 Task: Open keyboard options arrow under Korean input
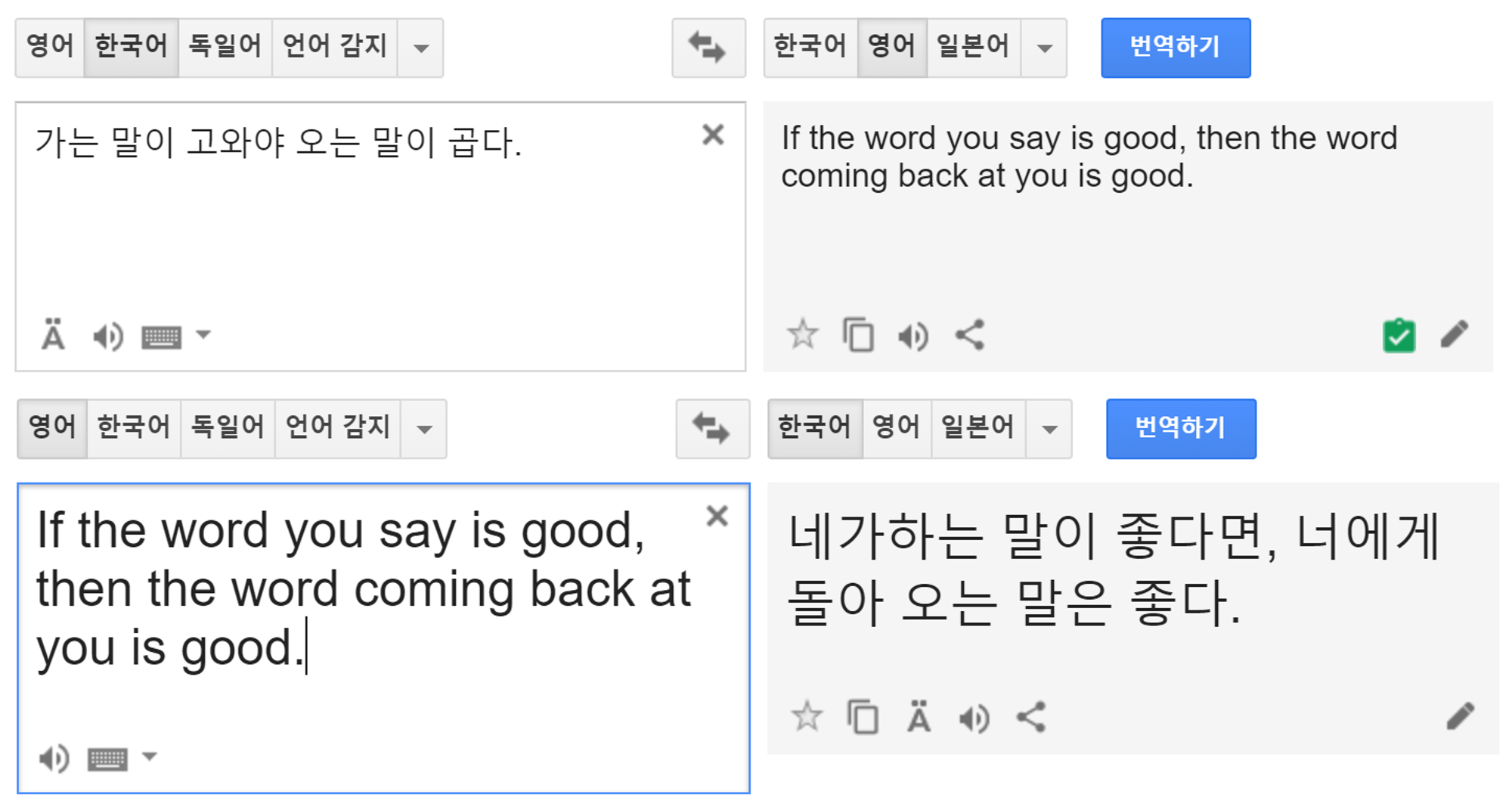click(x=203, y=334)
